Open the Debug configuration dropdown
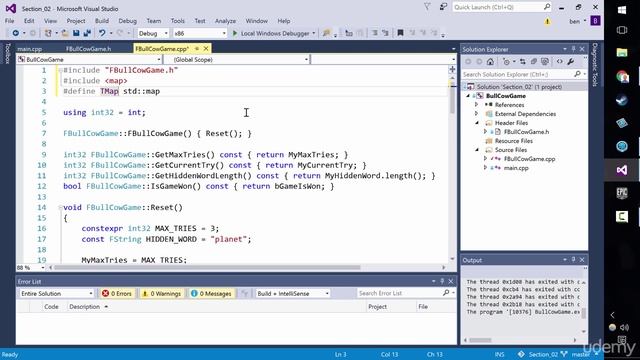 coord(153,33)
